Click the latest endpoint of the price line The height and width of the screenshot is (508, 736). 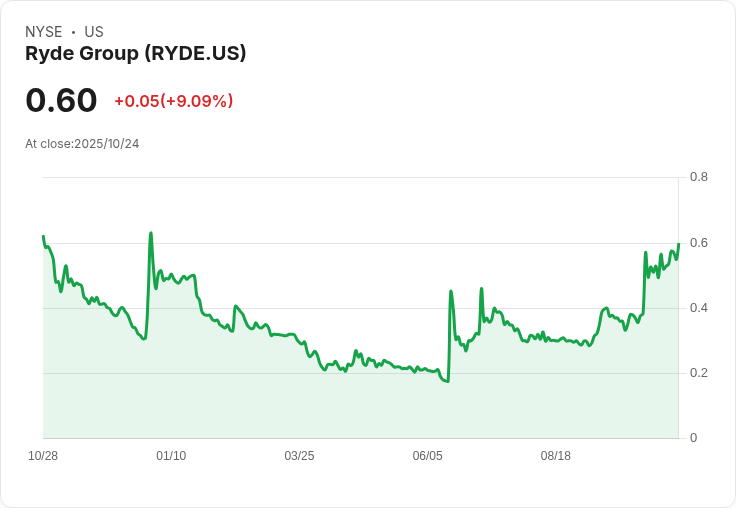[678, 244]
